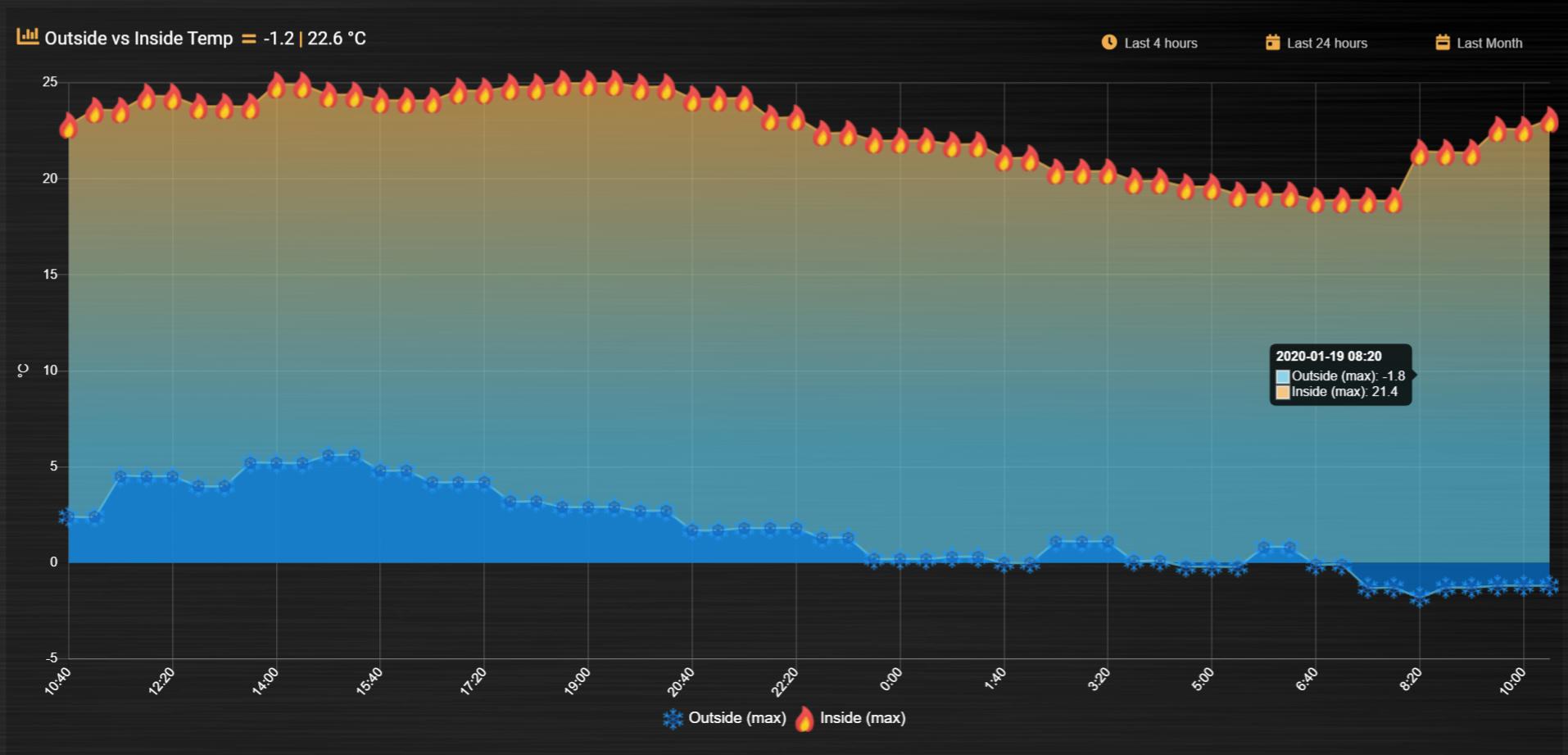Click the bar chart icon beside the title
This screenshot has width=1568, height=755.
pos(28,37)
